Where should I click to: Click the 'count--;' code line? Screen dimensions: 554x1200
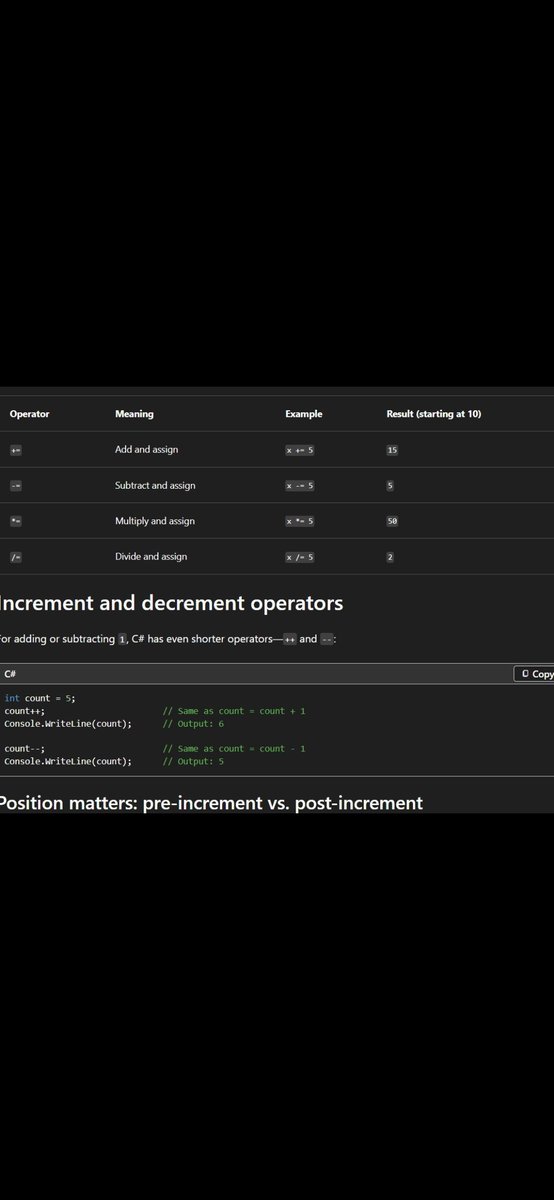(x=24, y=748)
